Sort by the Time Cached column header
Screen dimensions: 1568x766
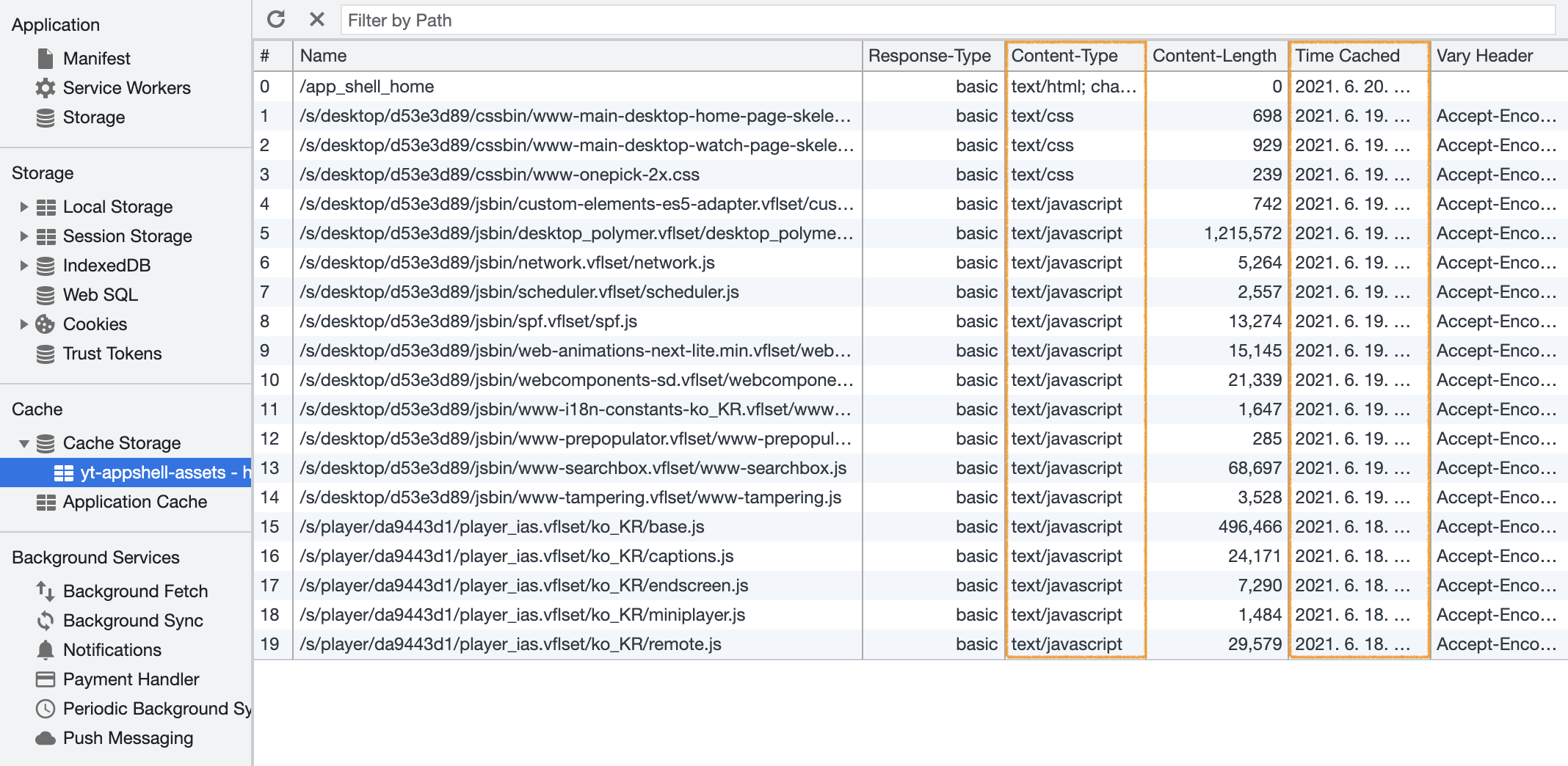tap(1348, 56)
